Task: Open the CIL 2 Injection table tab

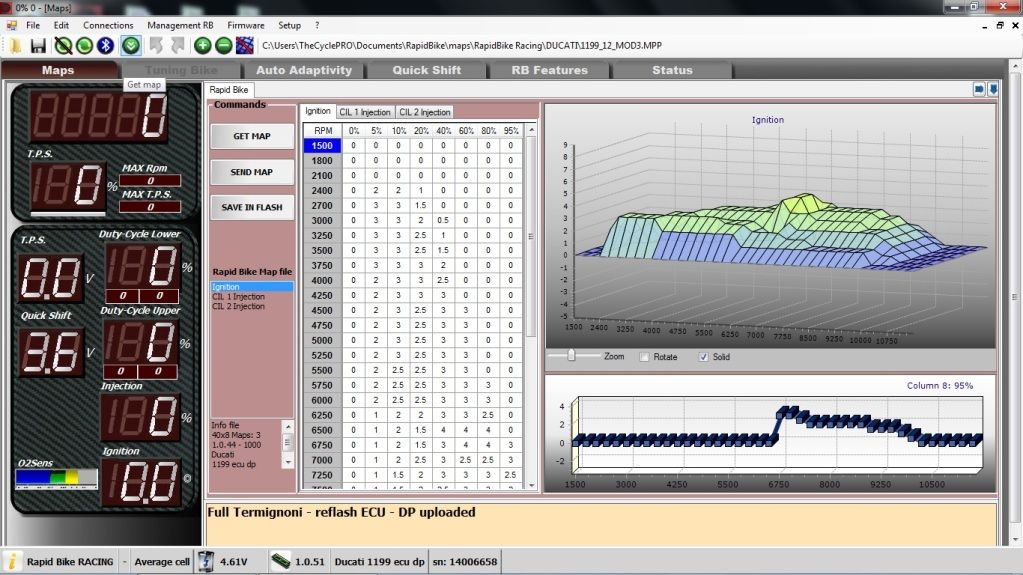Action: [425, 112]
